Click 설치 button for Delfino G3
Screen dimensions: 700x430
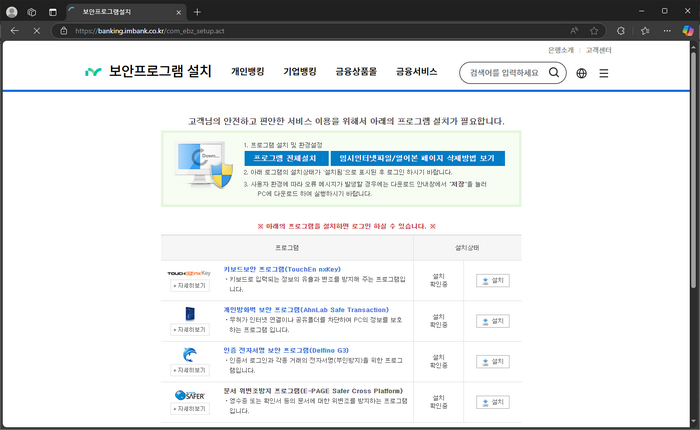coord(493,362)
